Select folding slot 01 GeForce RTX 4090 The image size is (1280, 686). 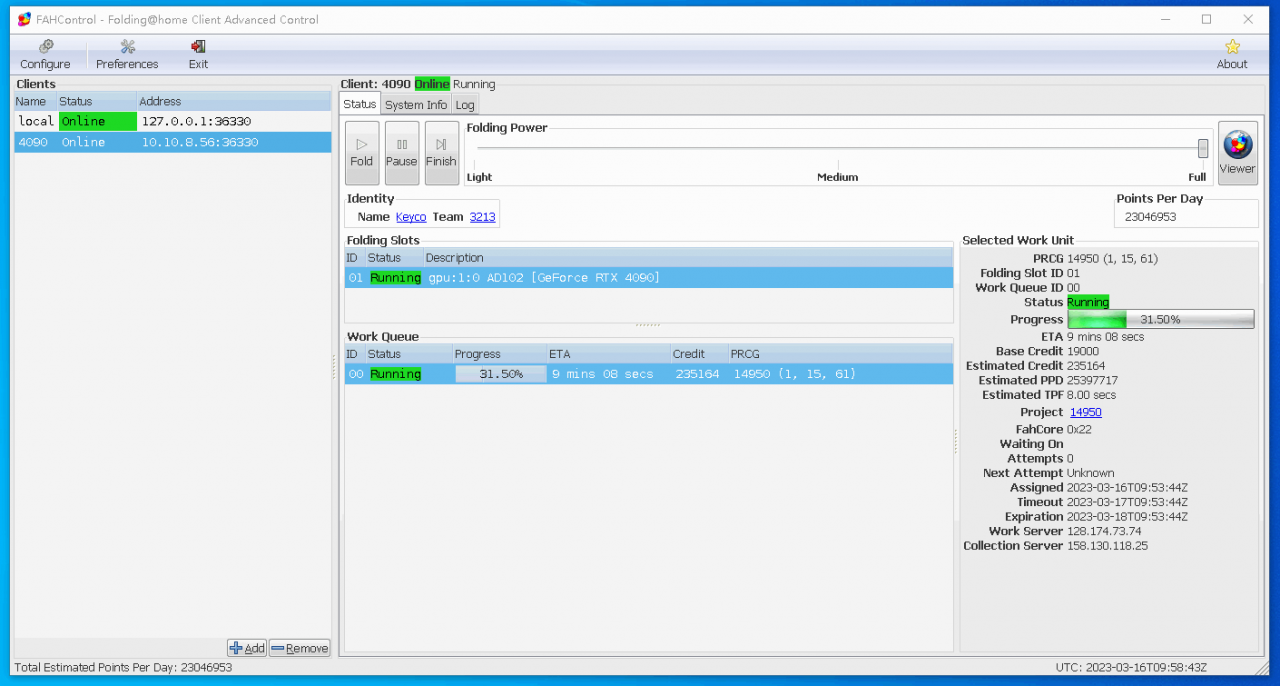(649, 277)
